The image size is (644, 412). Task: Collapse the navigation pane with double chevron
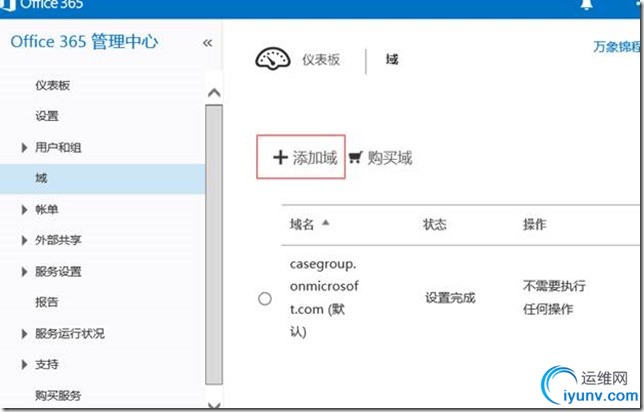point(207,43)
